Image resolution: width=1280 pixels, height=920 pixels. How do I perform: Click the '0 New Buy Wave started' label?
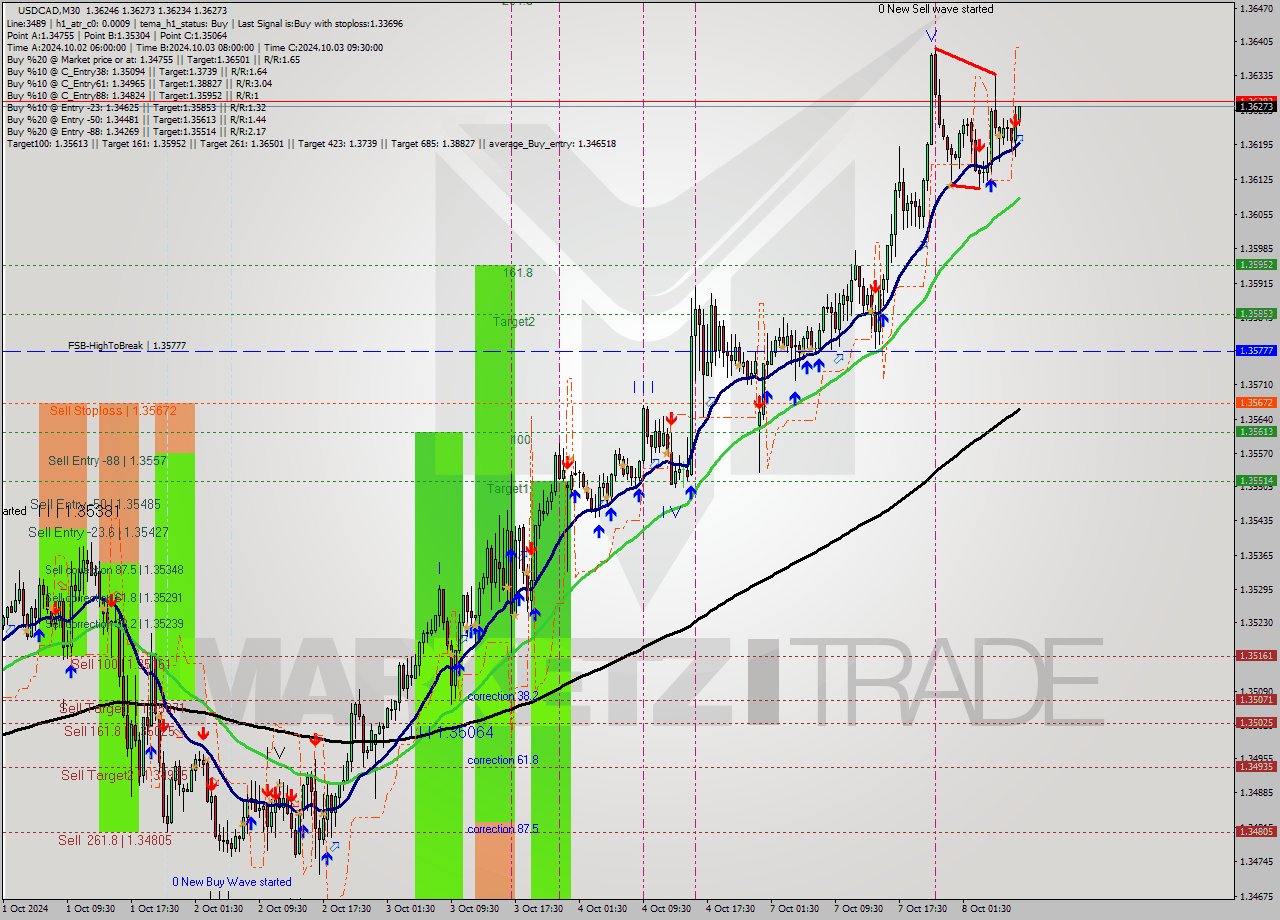coord(232,882)
